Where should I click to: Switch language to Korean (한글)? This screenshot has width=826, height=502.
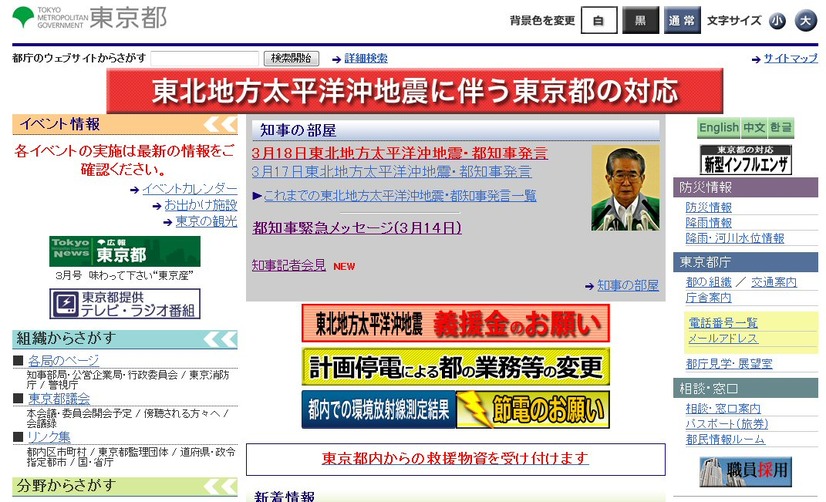click(x=781, y=127)
